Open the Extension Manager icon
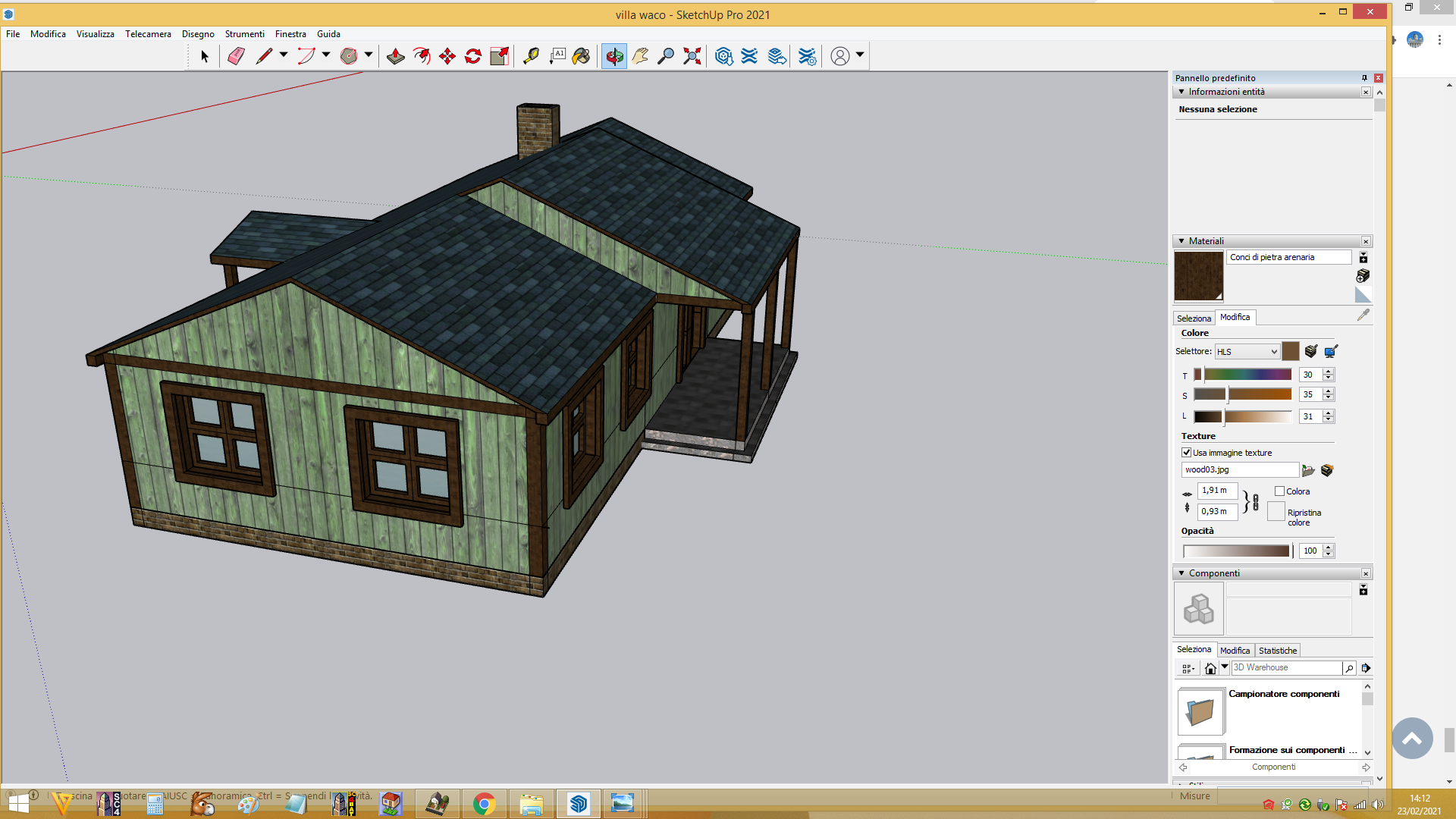The image size is (1456, 819). 807,56
